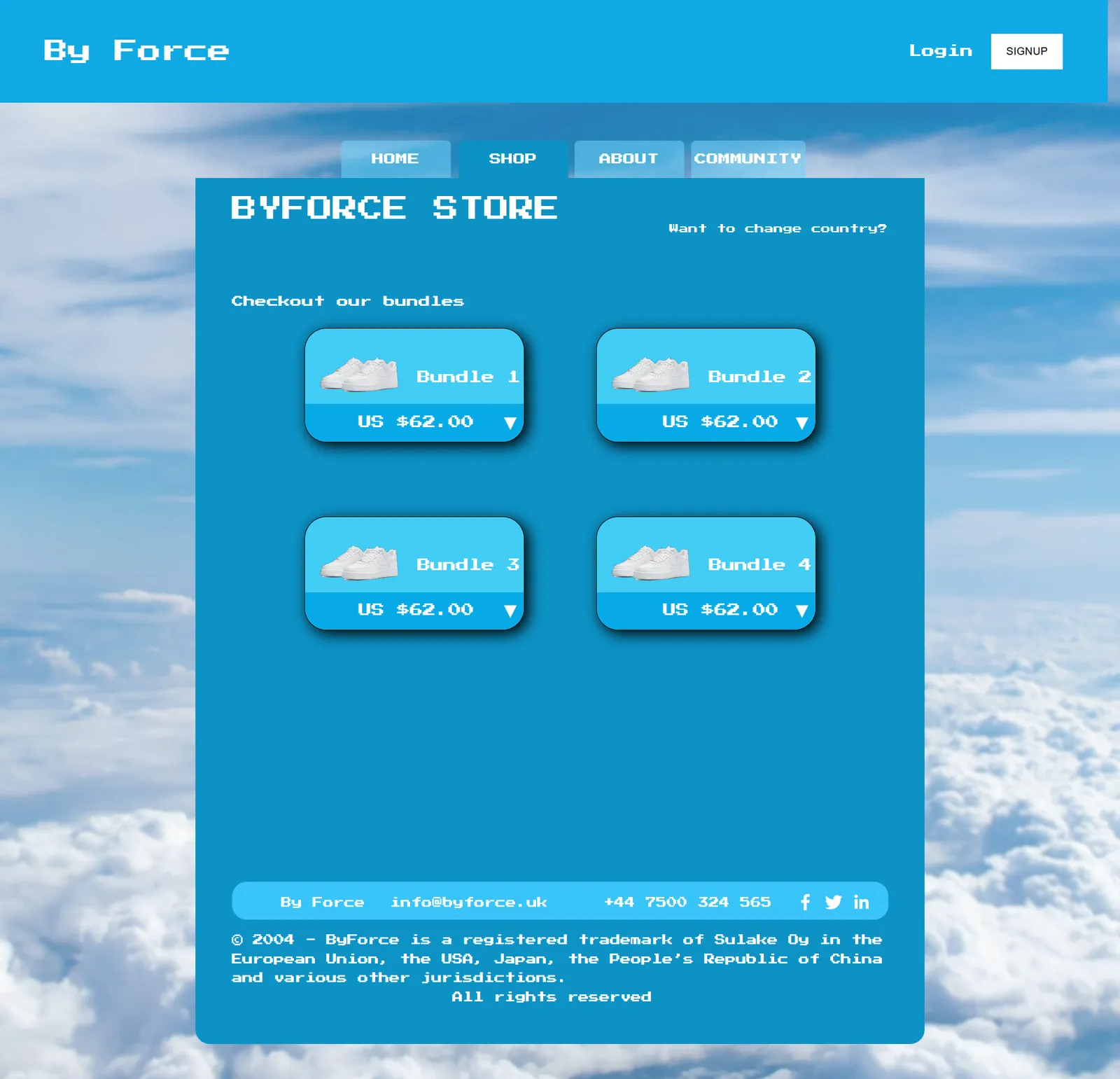
Task: Click the Bundle 1 sneaker image
Action: coord(359,374)
